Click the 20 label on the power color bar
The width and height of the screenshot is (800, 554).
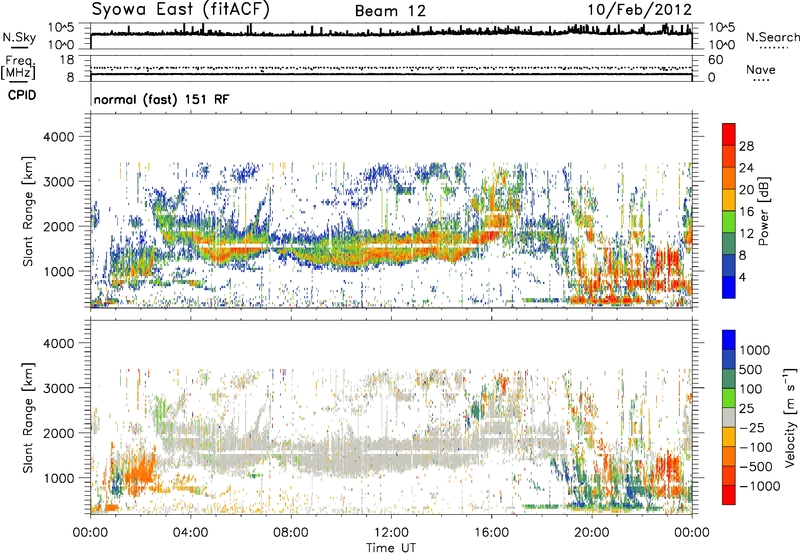[746, 190]
